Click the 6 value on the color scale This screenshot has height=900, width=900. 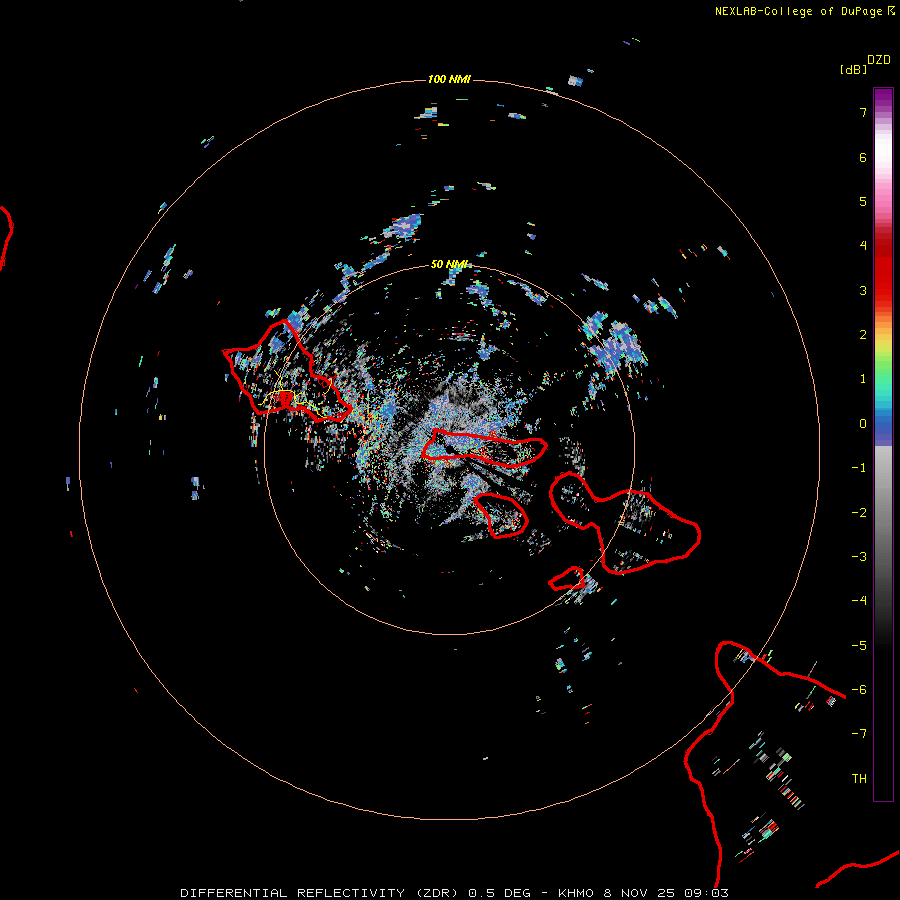click(x=863, y=157)
